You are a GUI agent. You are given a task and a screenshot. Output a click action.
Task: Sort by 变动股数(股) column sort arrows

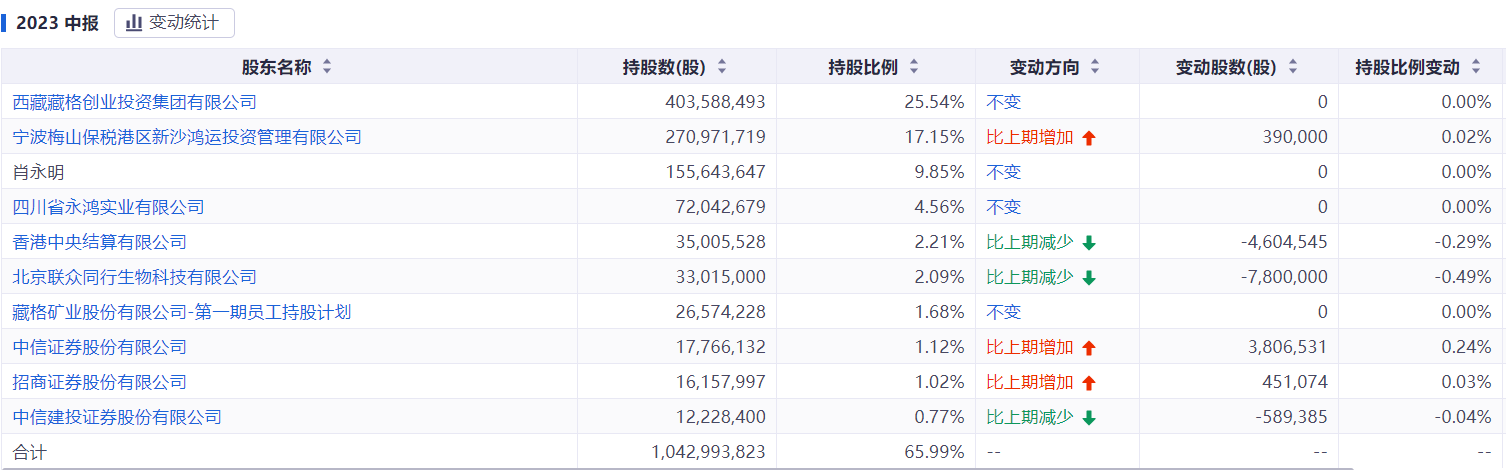(x=1293, y=68)
